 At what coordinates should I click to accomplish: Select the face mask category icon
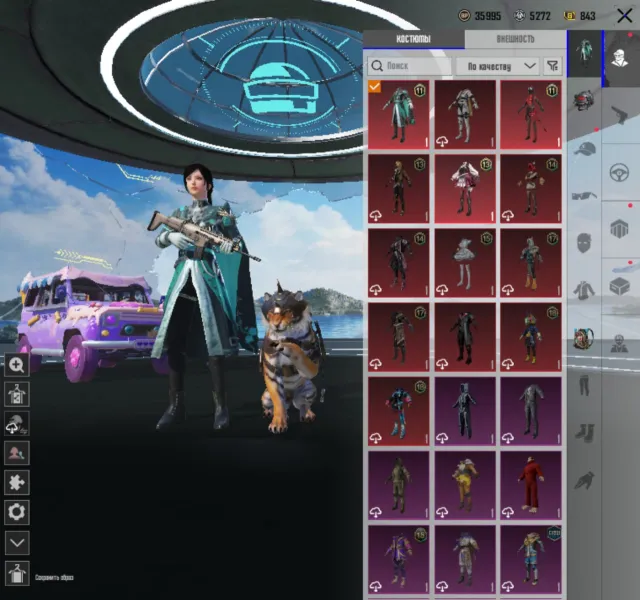coord(584,243)
